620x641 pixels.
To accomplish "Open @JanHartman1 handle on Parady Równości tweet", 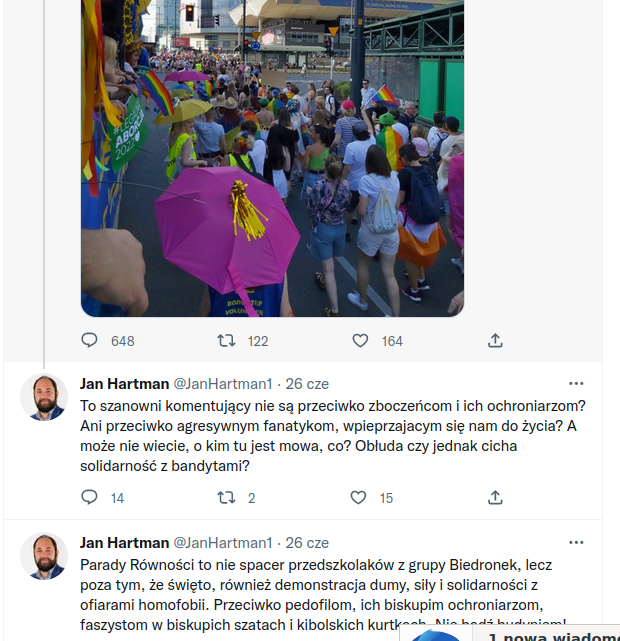I will click(223, 542).
